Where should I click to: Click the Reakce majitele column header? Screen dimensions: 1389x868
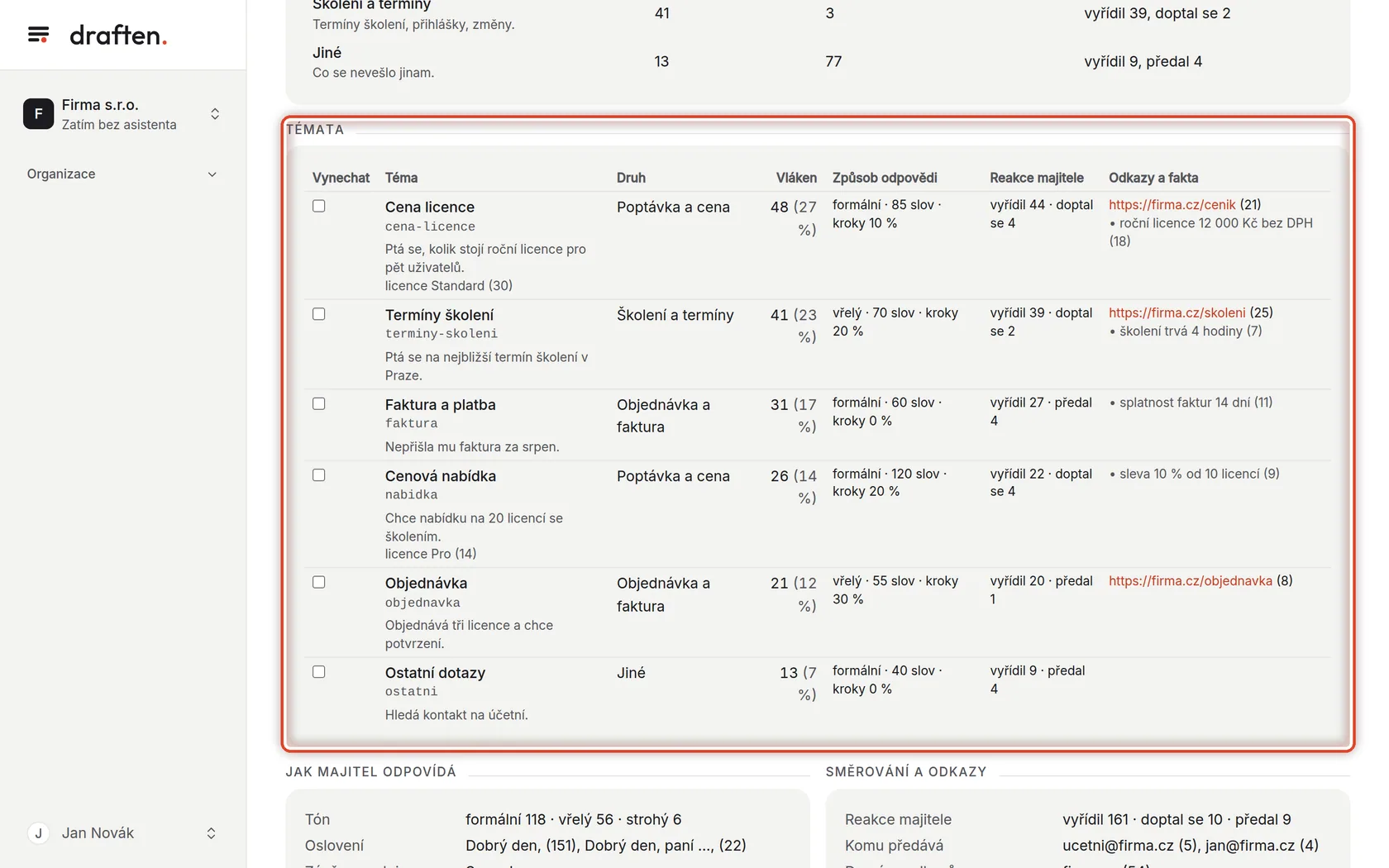click(1037, 178)
